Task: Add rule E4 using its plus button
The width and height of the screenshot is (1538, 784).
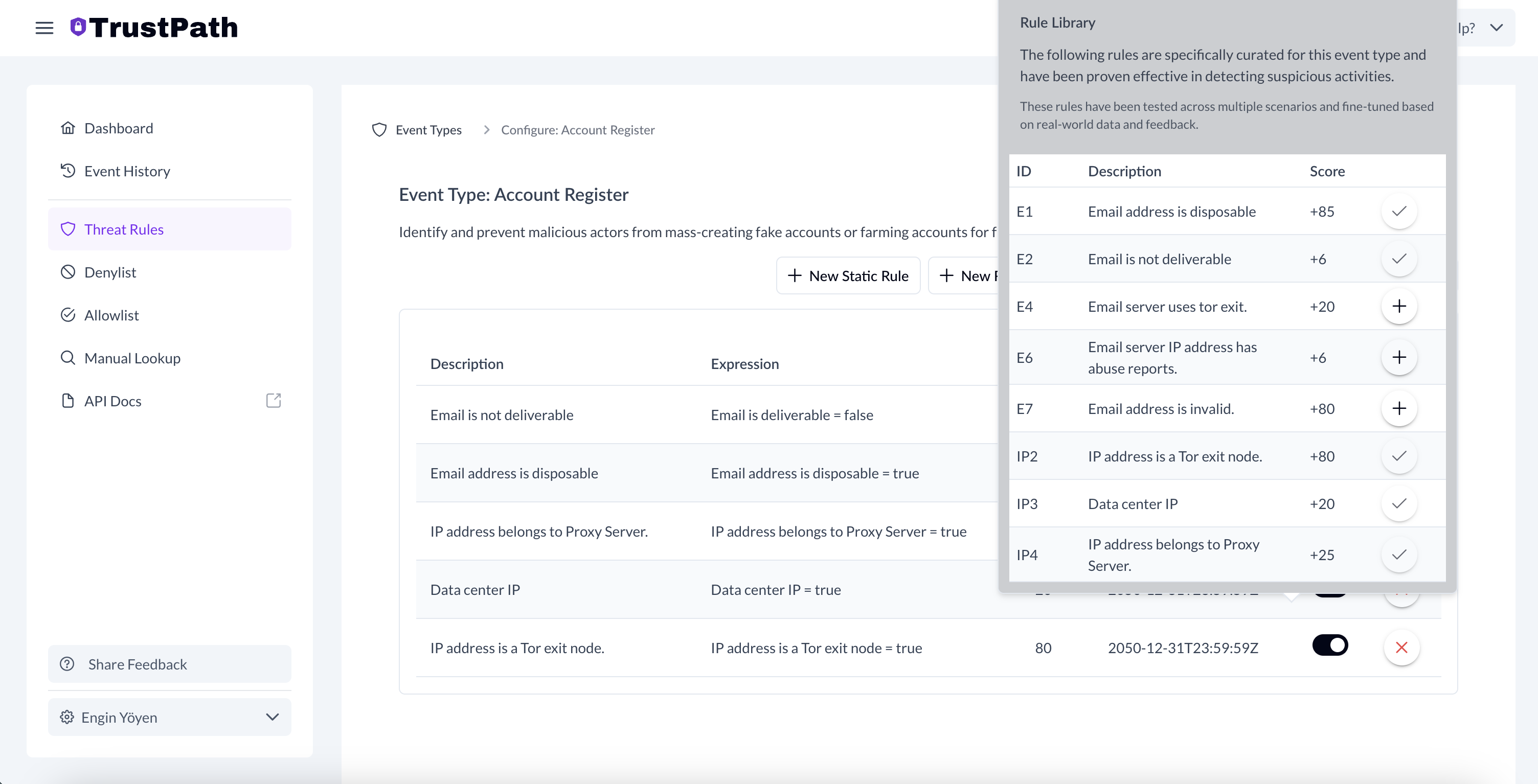Action: coord(1399,306)
